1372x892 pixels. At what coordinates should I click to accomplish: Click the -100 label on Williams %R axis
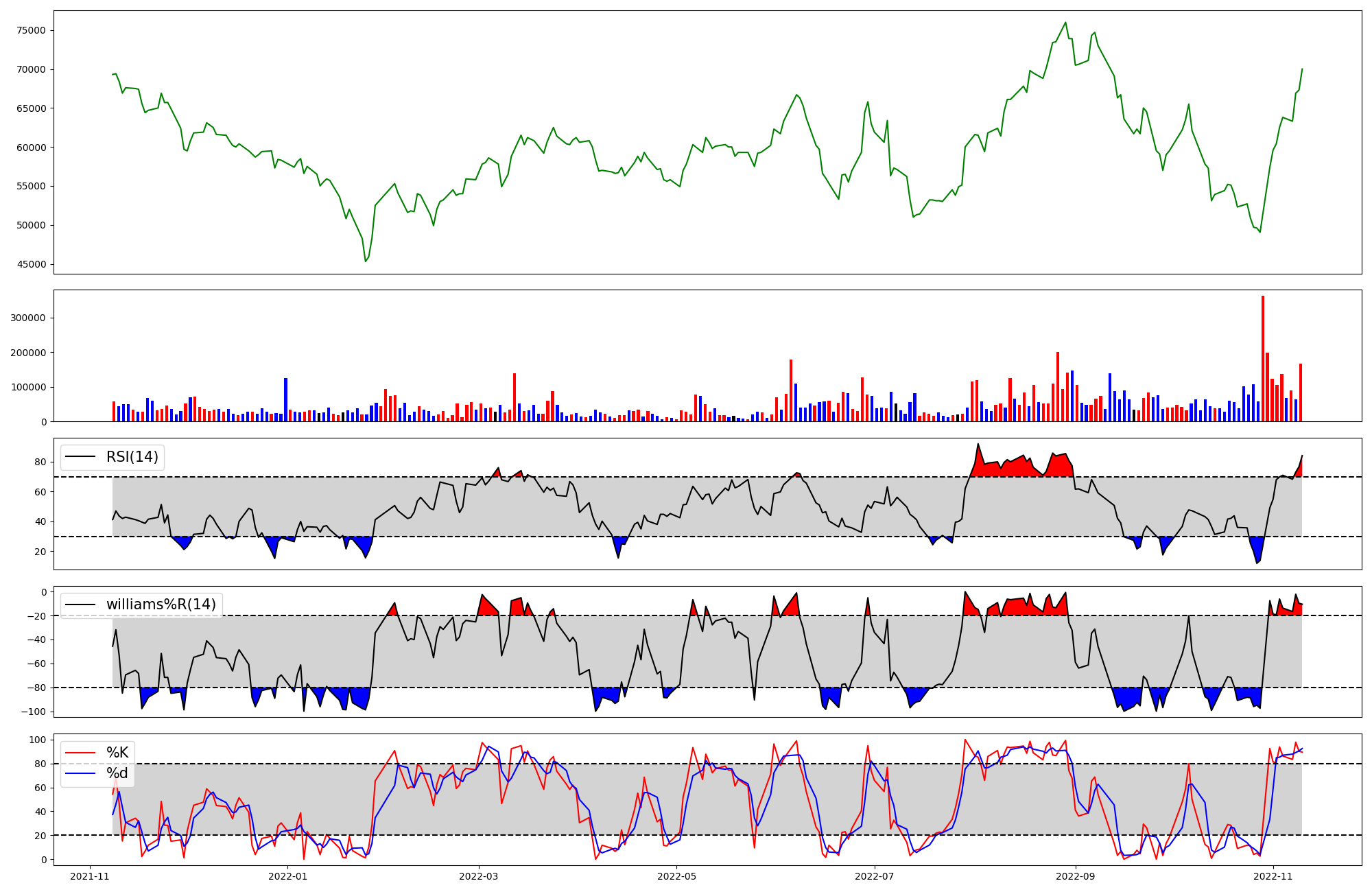34,712
